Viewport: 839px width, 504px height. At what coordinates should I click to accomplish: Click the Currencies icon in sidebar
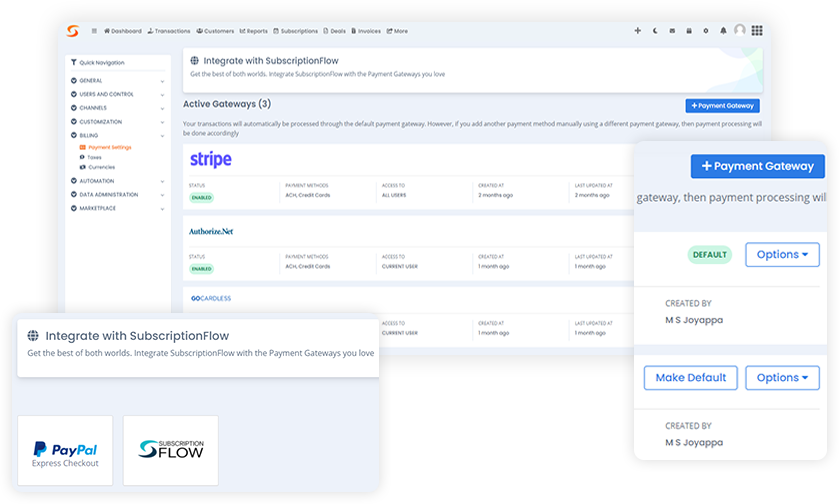coord(82,167)
